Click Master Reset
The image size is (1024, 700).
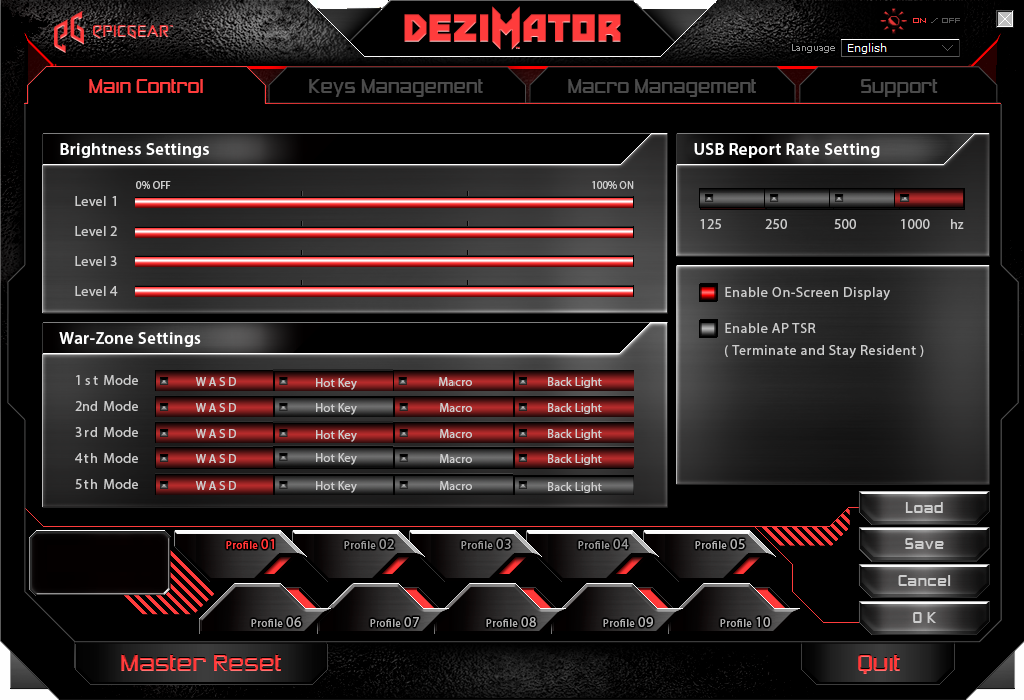tap(200, 663)
